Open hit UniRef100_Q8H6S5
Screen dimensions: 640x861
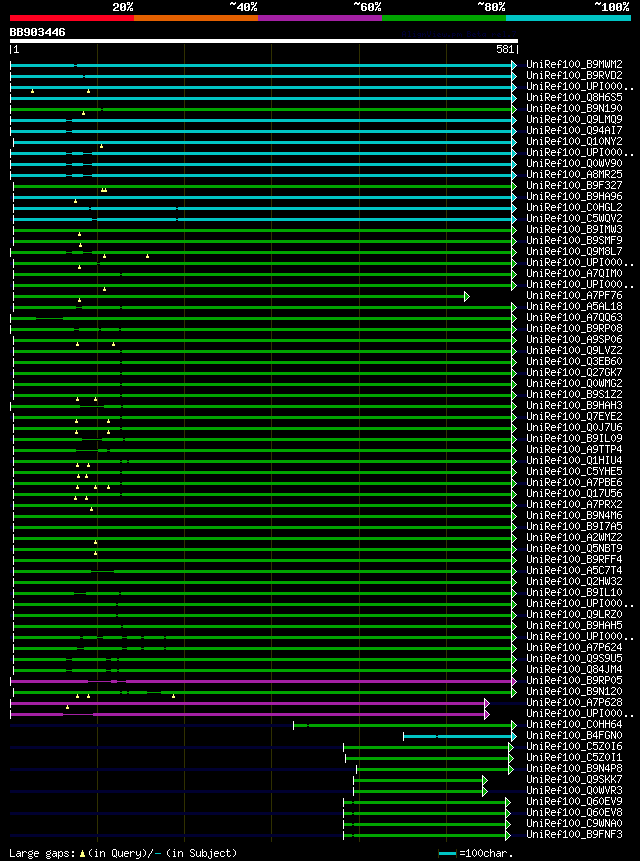point(574,98)
